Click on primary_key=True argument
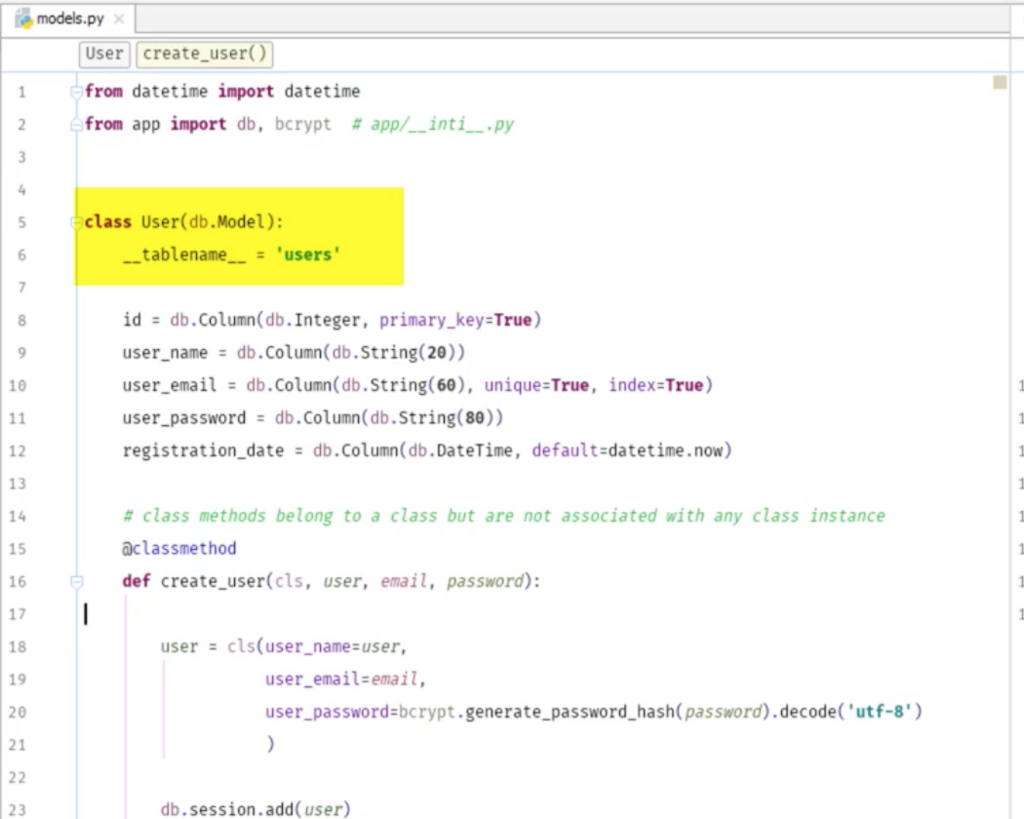 click(x=455, y=320)
